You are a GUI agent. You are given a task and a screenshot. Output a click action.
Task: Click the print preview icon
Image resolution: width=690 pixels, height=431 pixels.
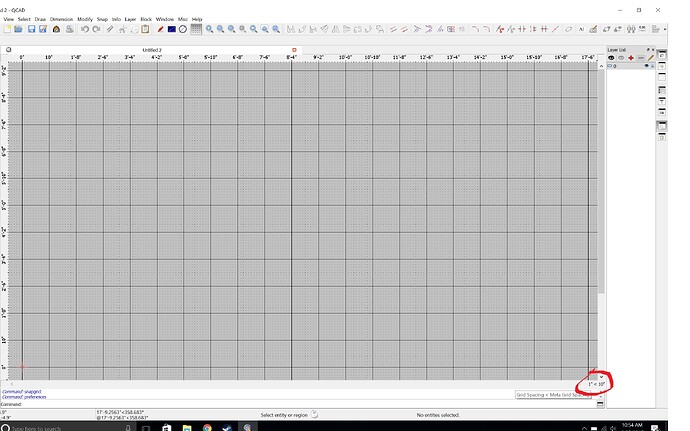click(70, 29)
